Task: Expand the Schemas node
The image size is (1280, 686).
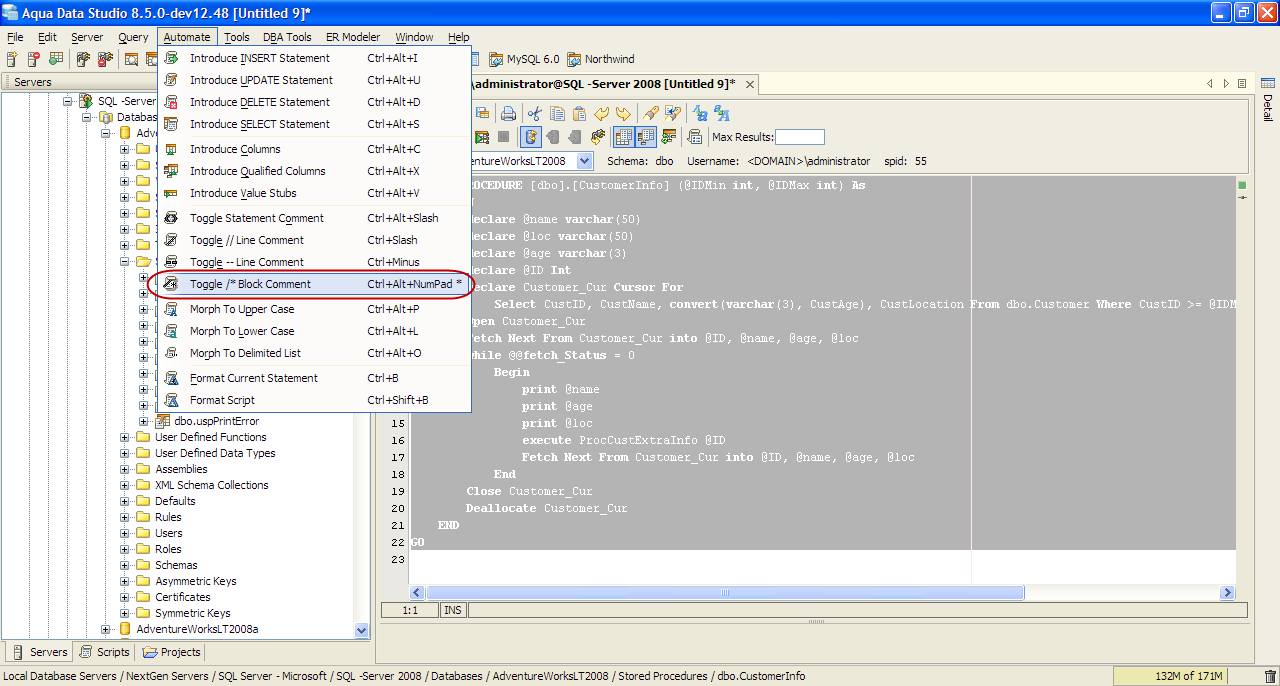Action: (x=125, y=565)
